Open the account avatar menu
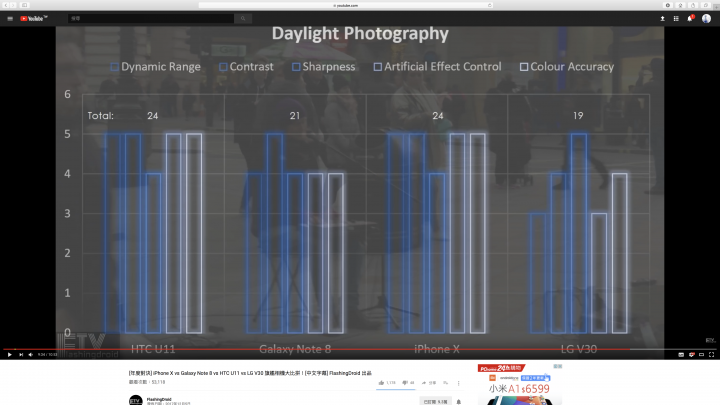This screenshot has height=405, width=720. (706, 19)
